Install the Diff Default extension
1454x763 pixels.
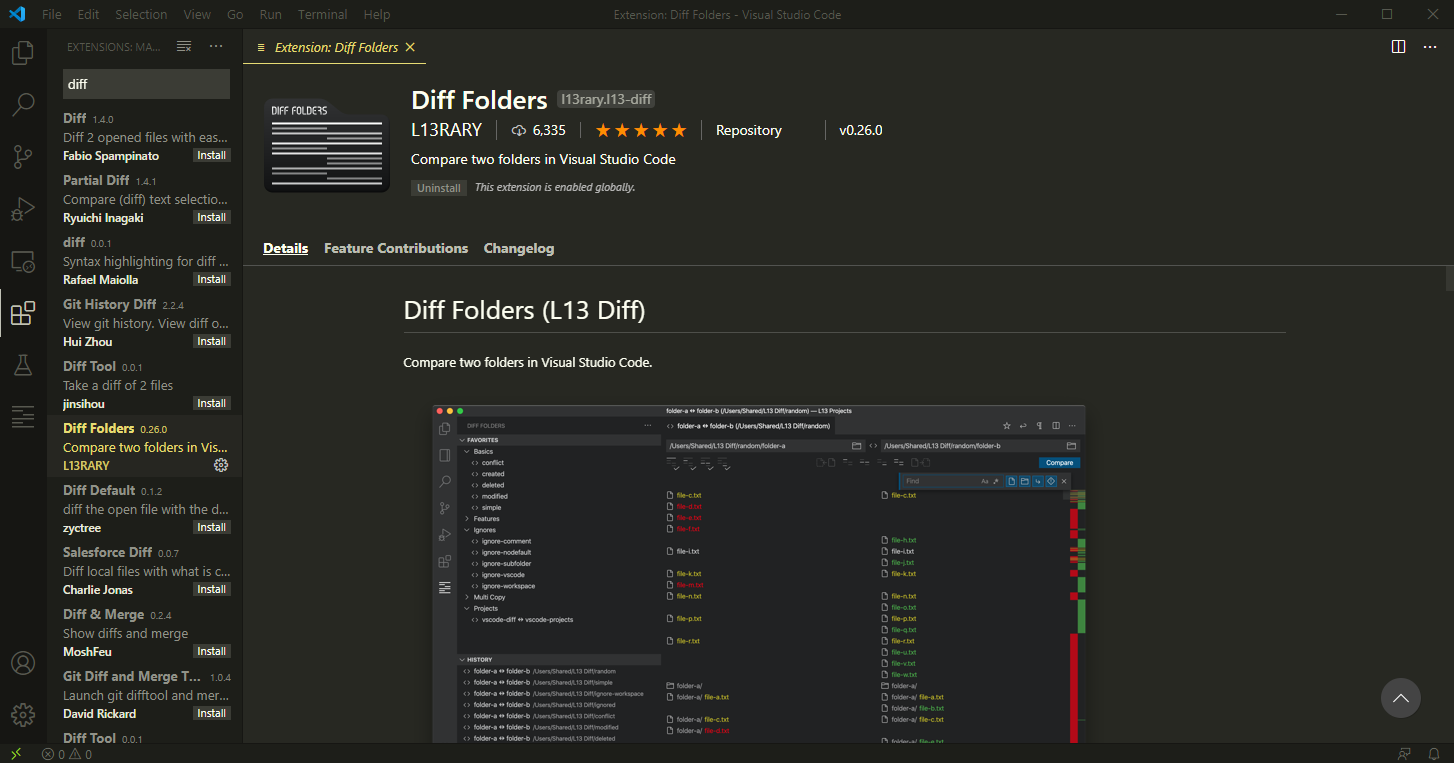(211, 527)
